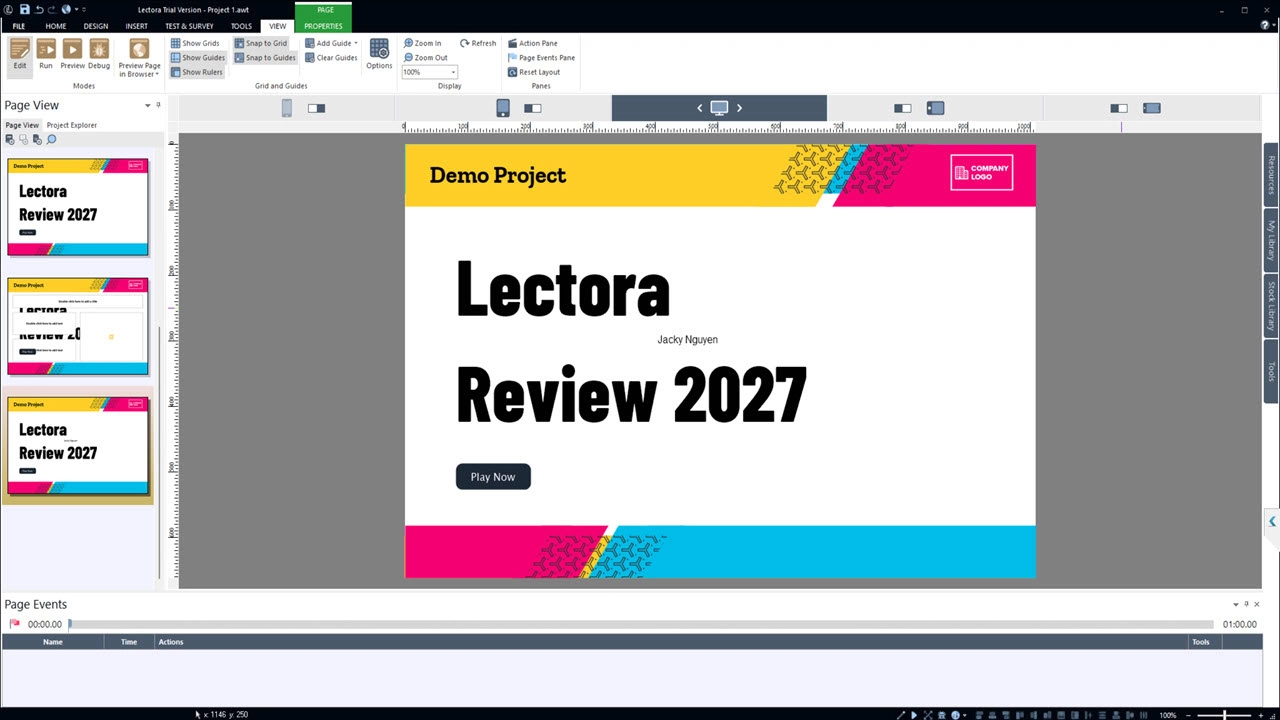Viewport: 1280px width, 720px height.
Task: Select the desktop monitor view
Action: pyautogui.click(x=719, y=108)
